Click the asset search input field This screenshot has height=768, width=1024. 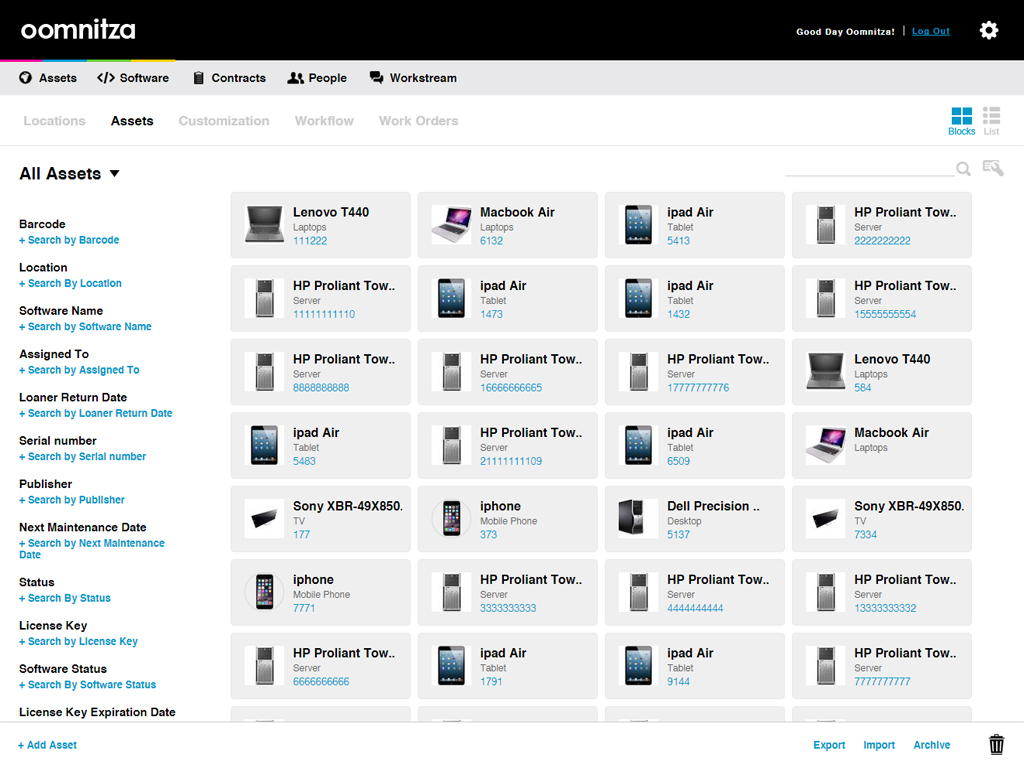point(868,168)
